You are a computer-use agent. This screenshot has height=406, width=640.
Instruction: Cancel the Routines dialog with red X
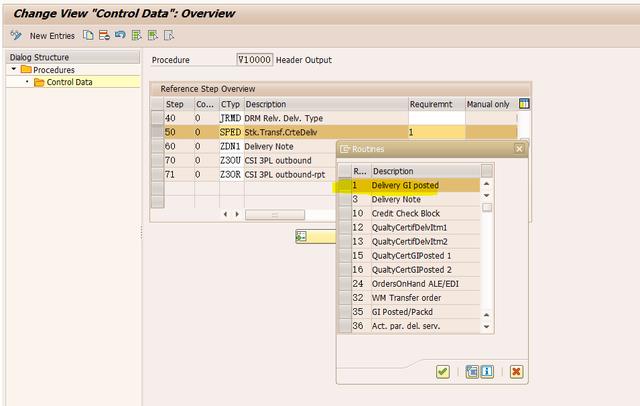point(515,371)
